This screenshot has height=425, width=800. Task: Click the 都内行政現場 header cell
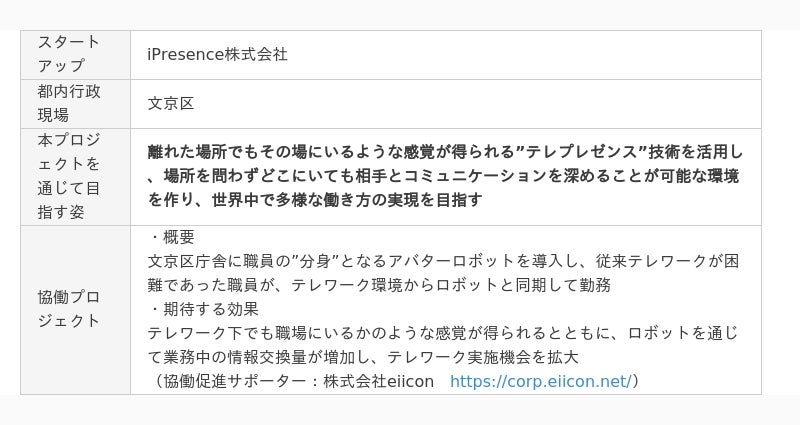69,103
